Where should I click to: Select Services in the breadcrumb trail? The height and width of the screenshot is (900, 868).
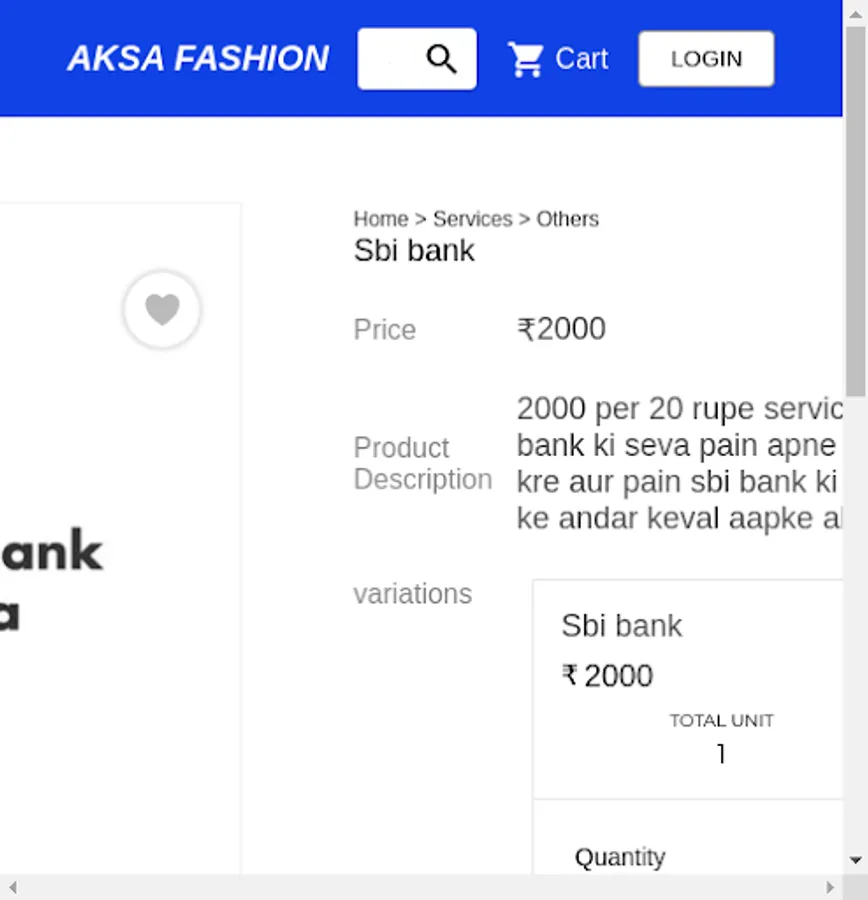pos(472,219)
